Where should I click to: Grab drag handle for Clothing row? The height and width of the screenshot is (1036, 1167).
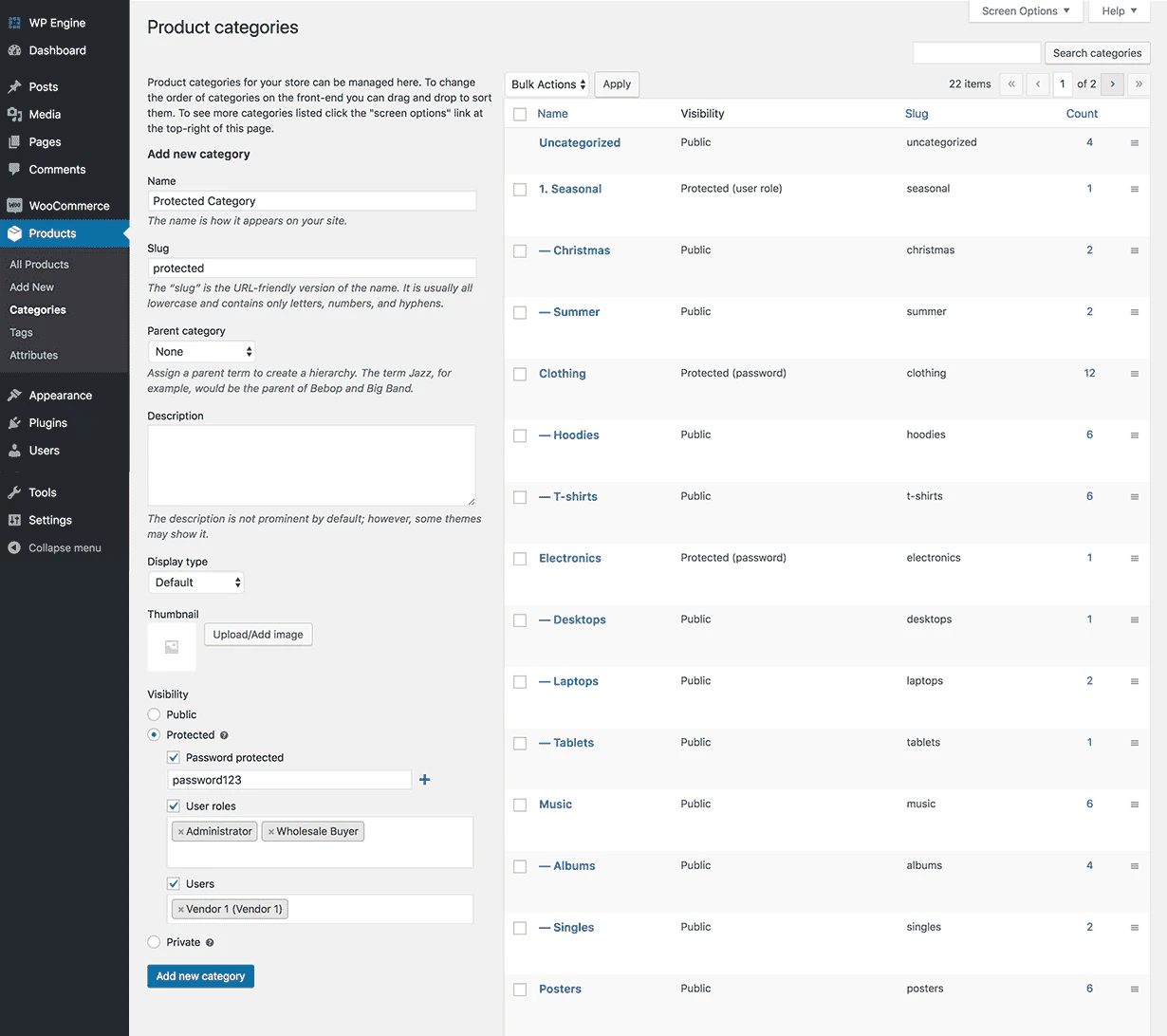(x=1134, y=374)
